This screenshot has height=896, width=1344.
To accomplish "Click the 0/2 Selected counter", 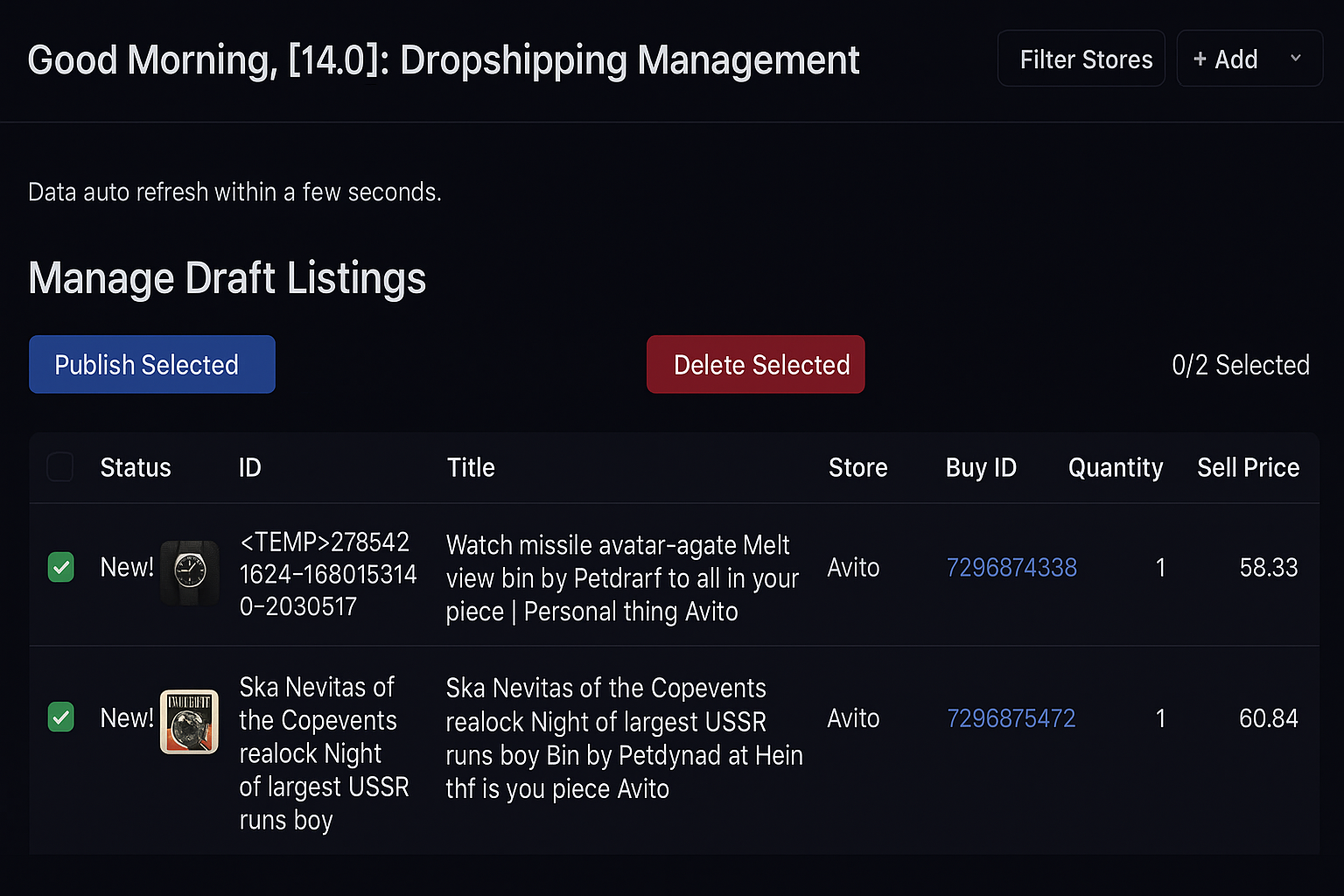I will tap(1241, 365).
